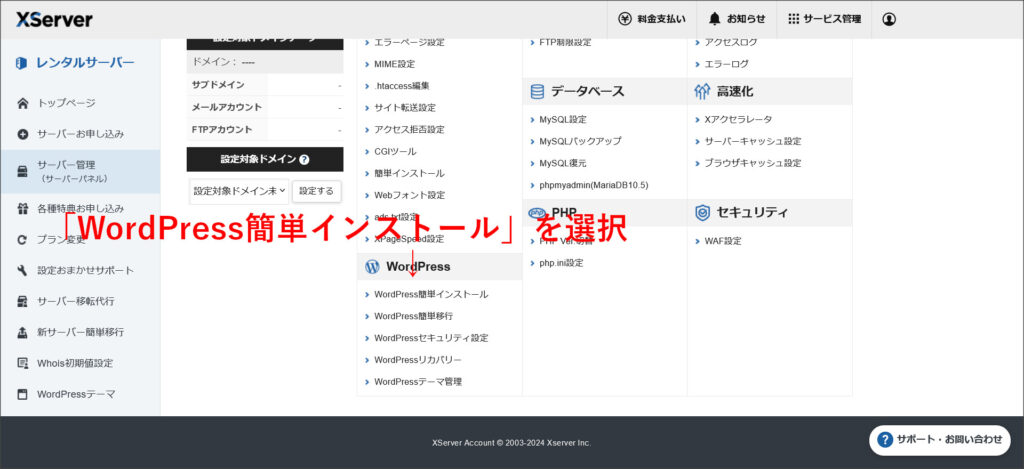
Task: Click FTPアカウント row label
Action: coord(222,129)
